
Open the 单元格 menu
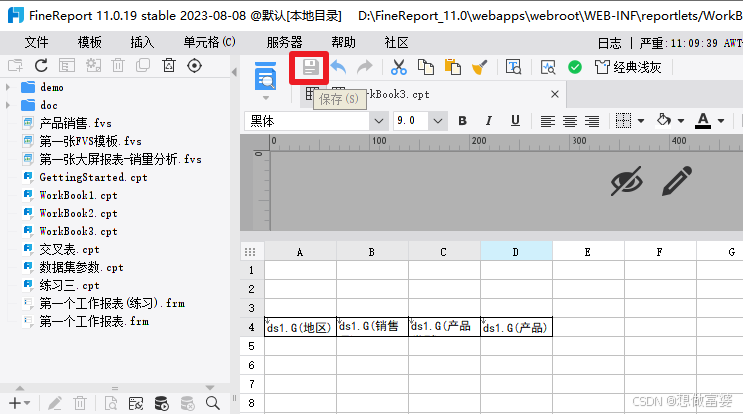[209, 43]
